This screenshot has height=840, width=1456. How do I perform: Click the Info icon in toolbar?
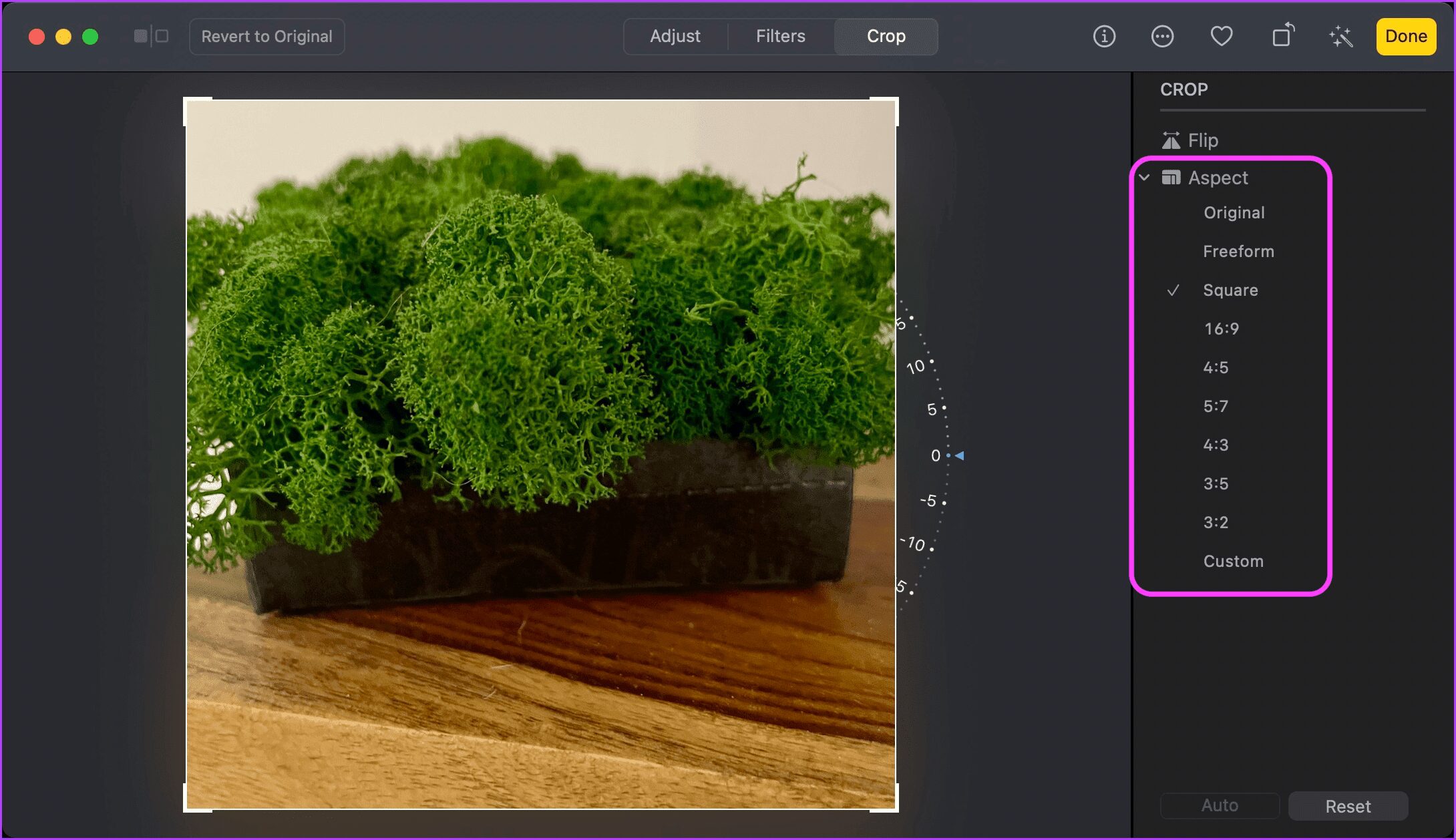[1105, 37]
